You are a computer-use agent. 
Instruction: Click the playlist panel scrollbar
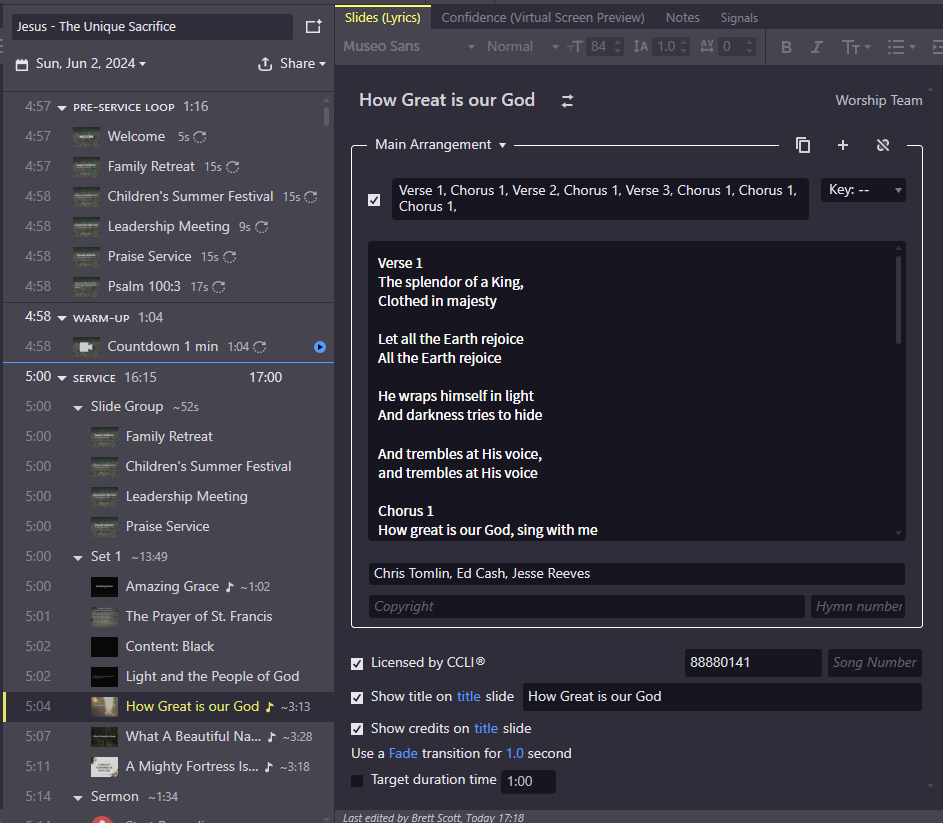pos(327,116)
